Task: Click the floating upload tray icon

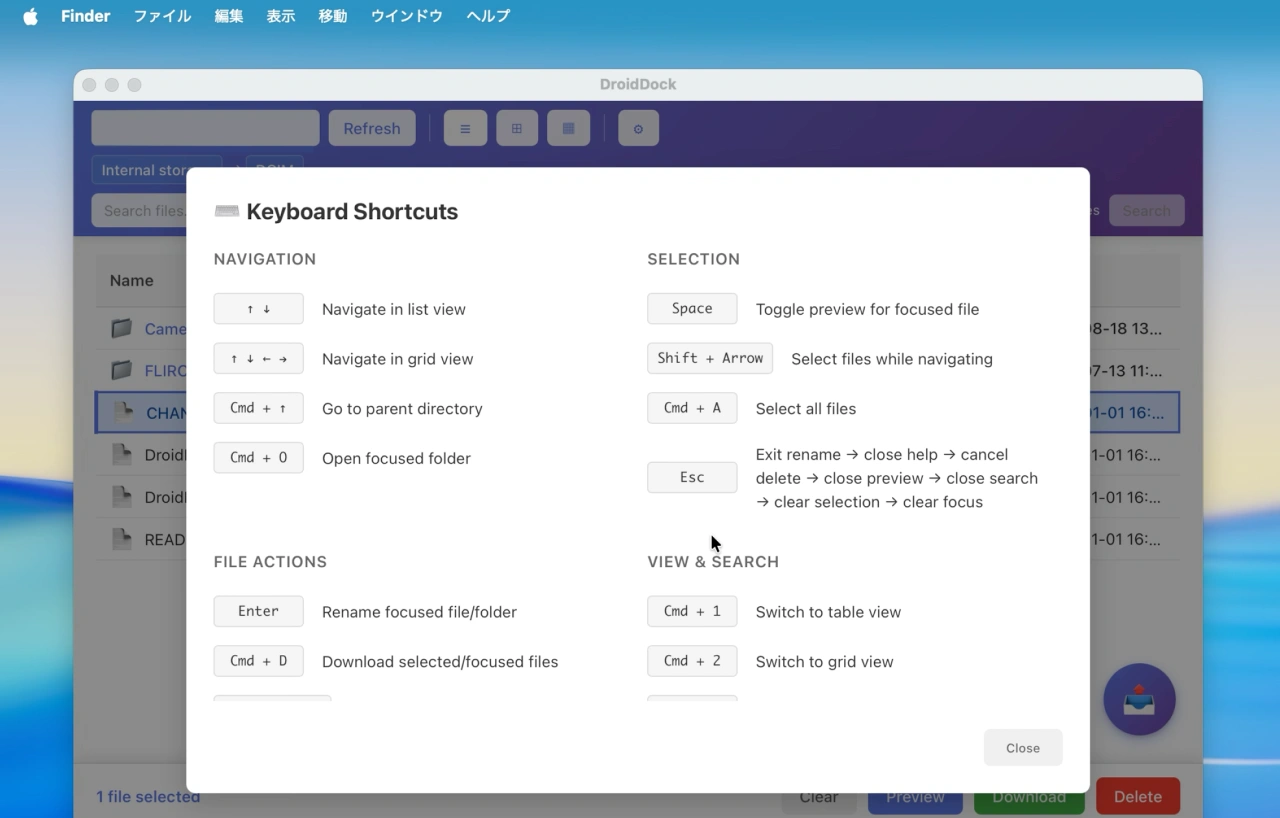Action: [x=1139, y=700]
